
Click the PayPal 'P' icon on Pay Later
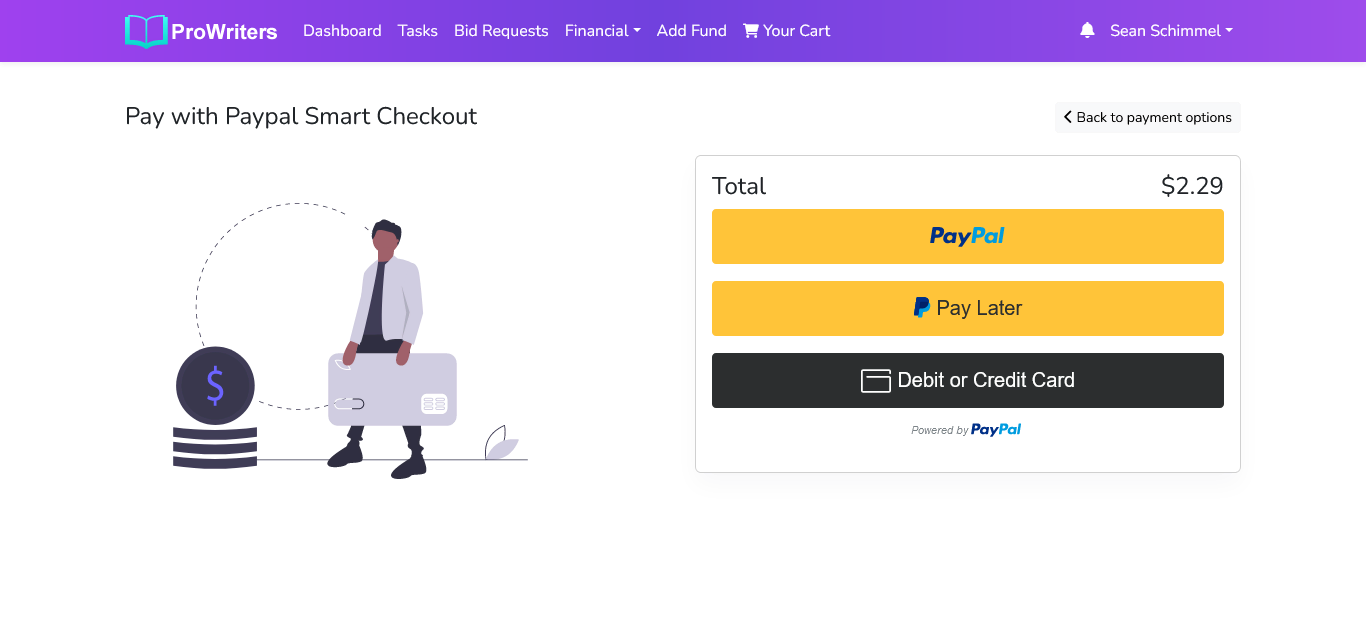(x=921, y=308)
